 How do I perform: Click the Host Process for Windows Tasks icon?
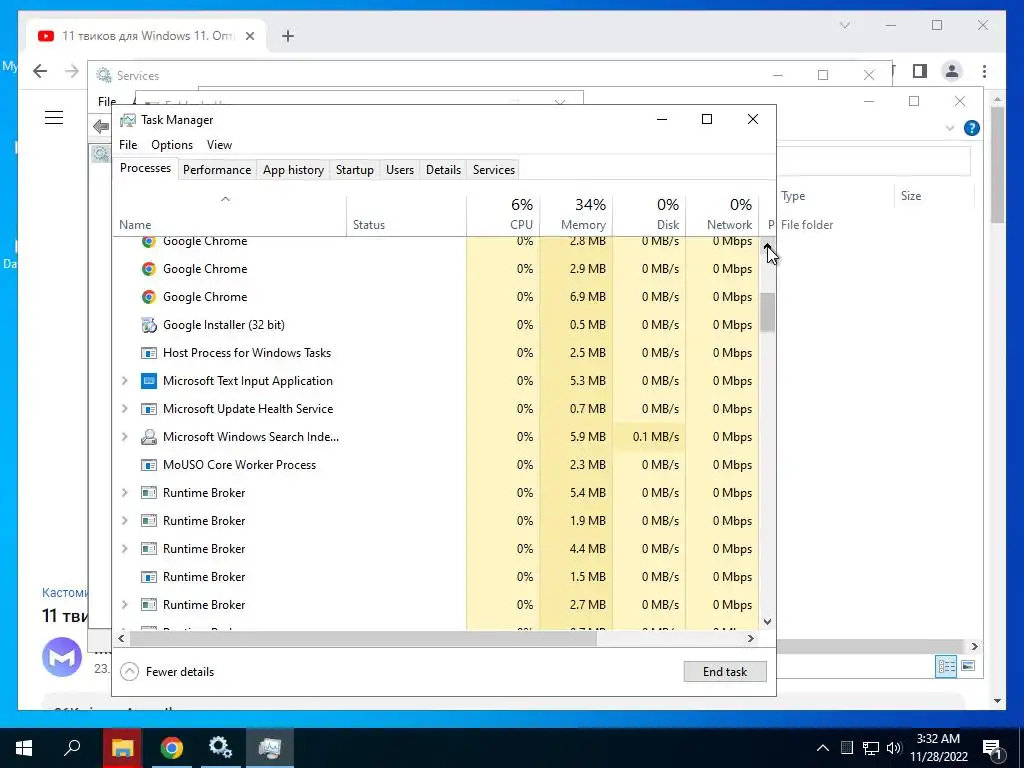click(x=149, y=353)
